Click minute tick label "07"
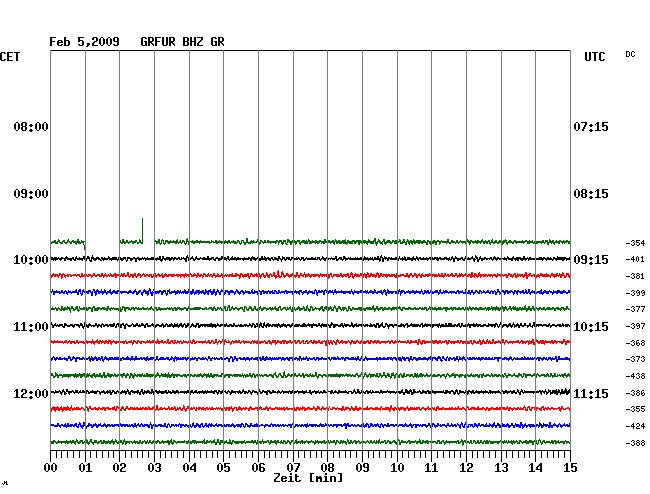The height and width of the screenshot is (494, 650). coord(293,468)
